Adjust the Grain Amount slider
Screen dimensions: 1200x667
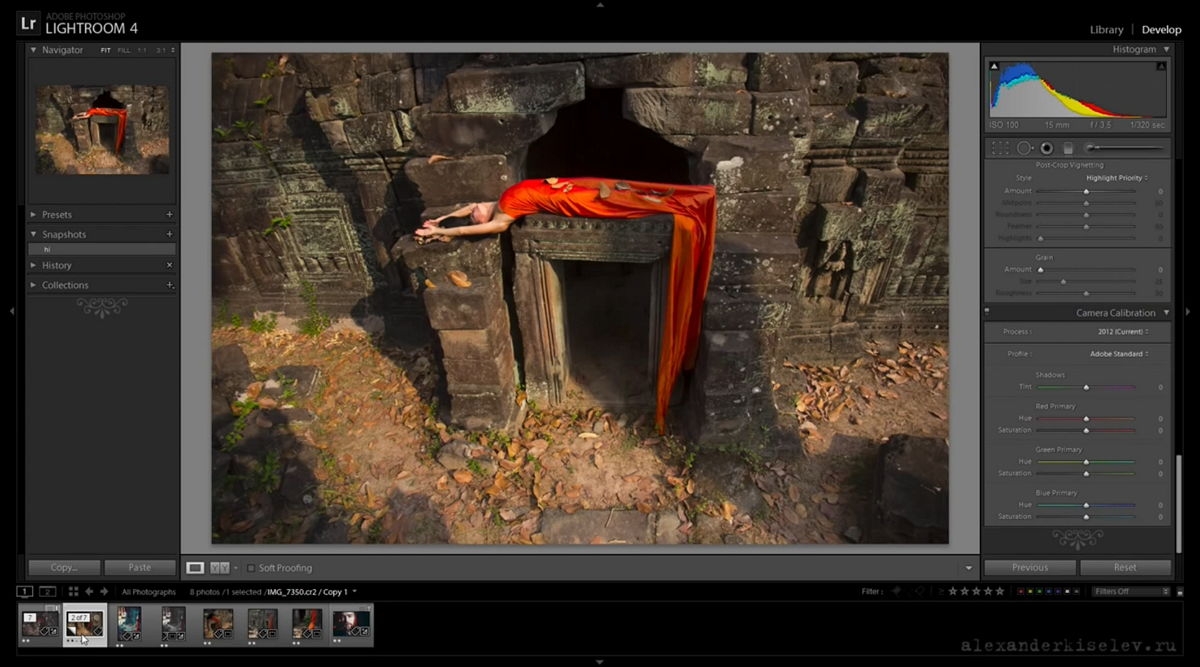click(1086, 270)
